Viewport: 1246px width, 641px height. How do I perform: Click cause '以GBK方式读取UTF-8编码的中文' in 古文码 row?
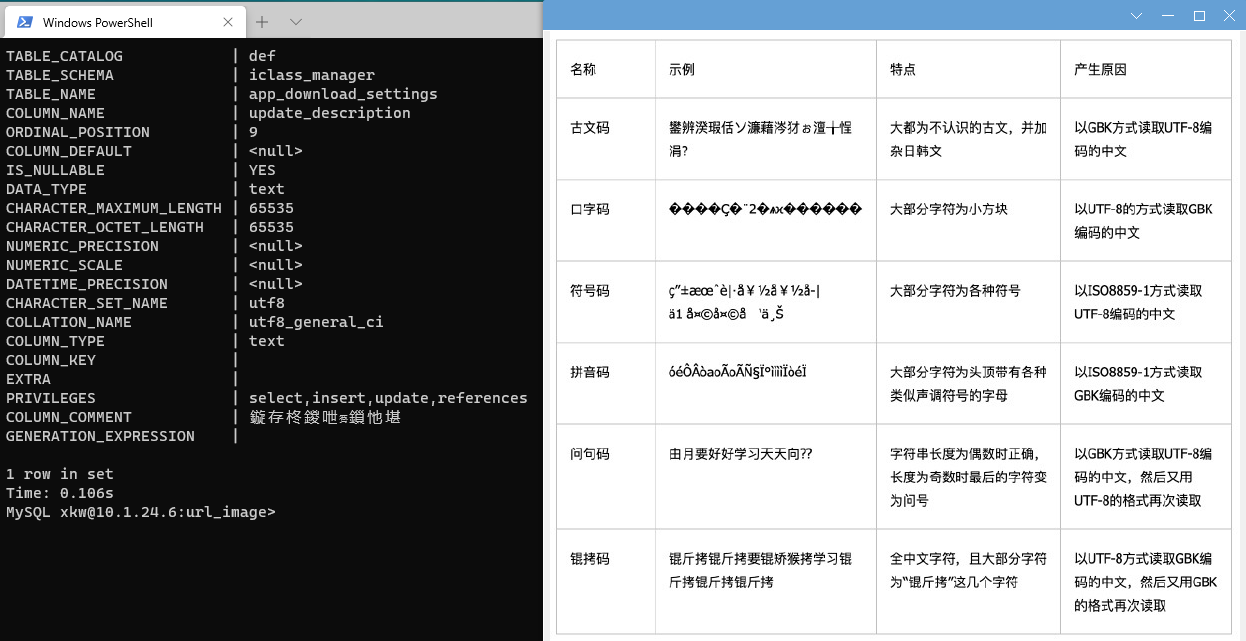[x=1143, y=139]
